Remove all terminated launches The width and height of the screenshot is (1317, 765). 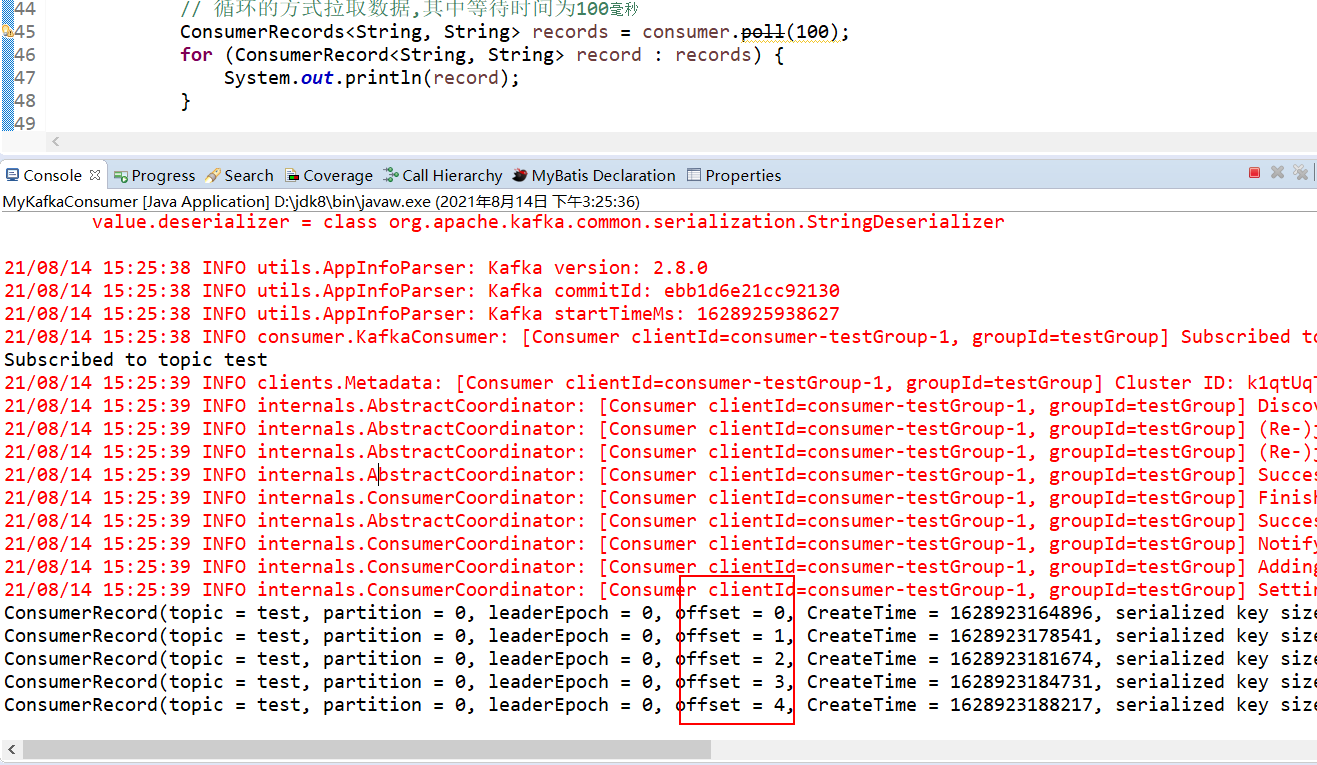(x=1301, y=173)
